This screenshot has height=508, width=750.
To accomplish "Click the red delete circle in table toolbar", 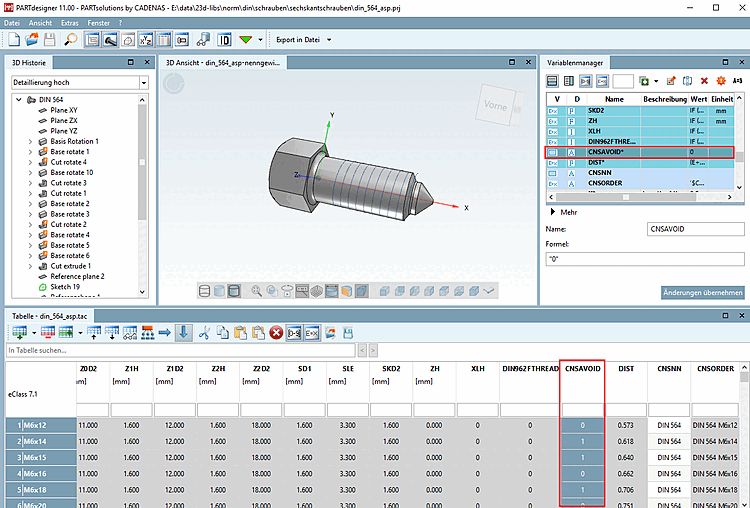I will click(276, 332).
